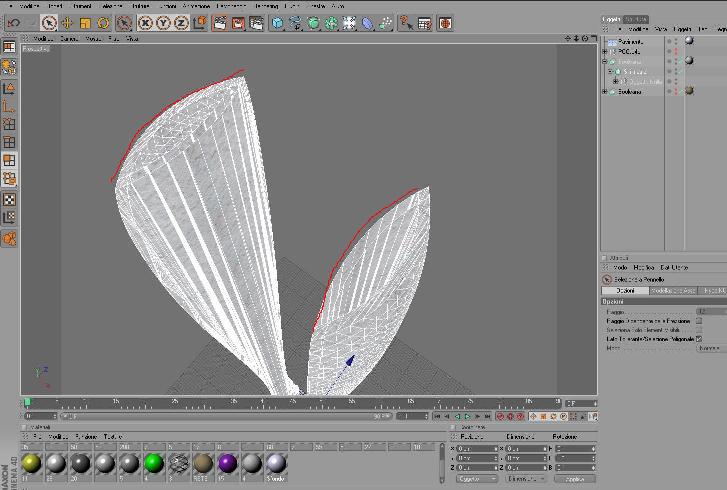Activate the yellow Scale tool
Image resolution: width=727 pixels, height=490 pixels.
click(x=85, y=23)
